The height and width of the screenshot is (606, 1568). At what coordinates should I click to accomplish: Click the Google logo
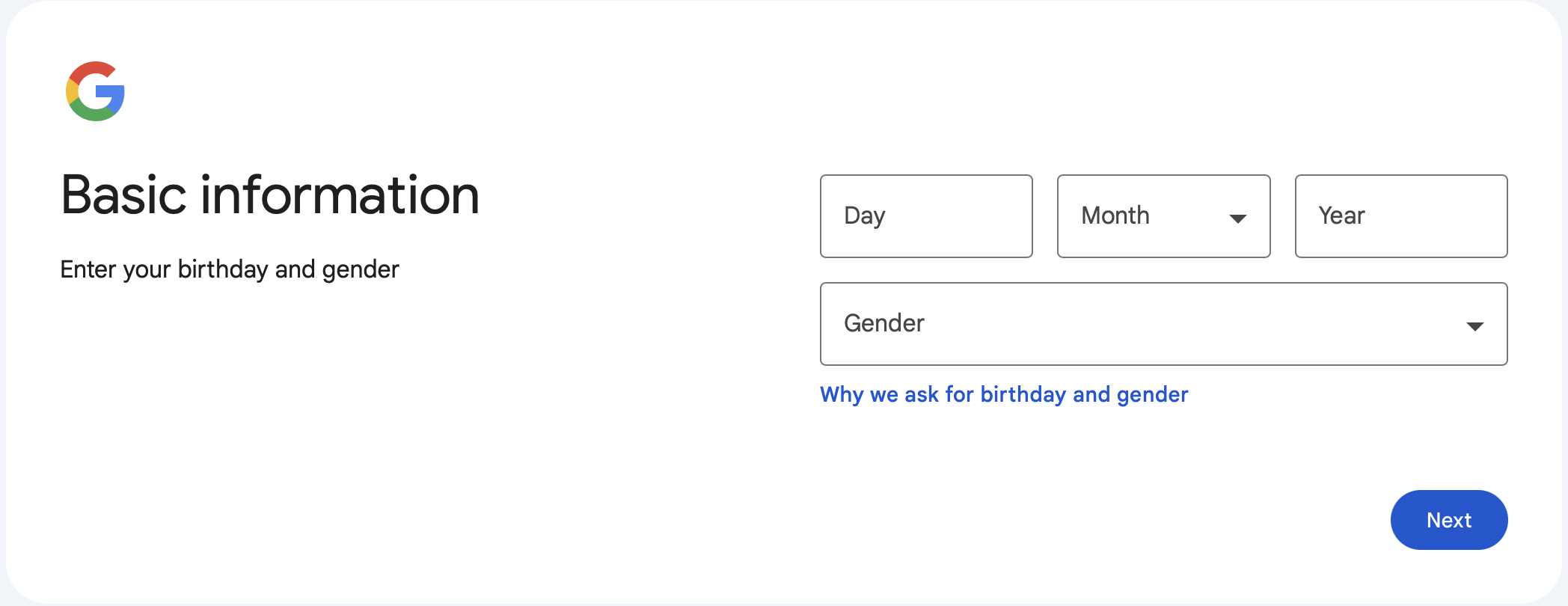point(95,91)
